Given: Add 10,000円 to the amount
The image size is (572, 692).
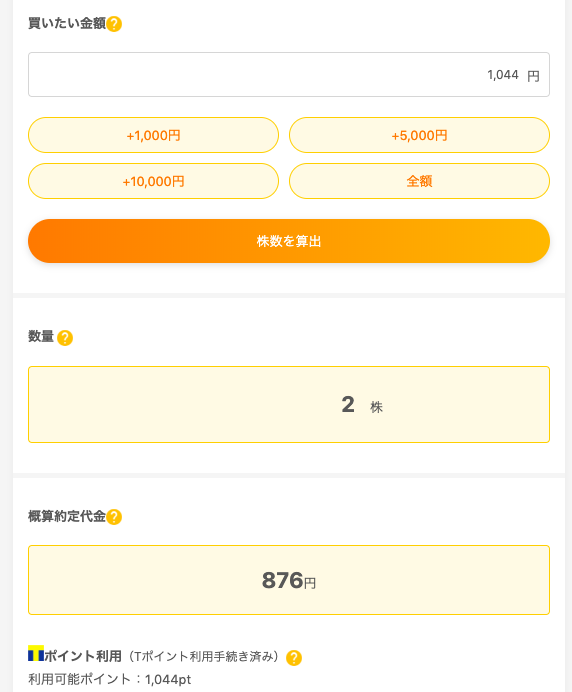Looking at the screenshot, I should coord(153,181).
